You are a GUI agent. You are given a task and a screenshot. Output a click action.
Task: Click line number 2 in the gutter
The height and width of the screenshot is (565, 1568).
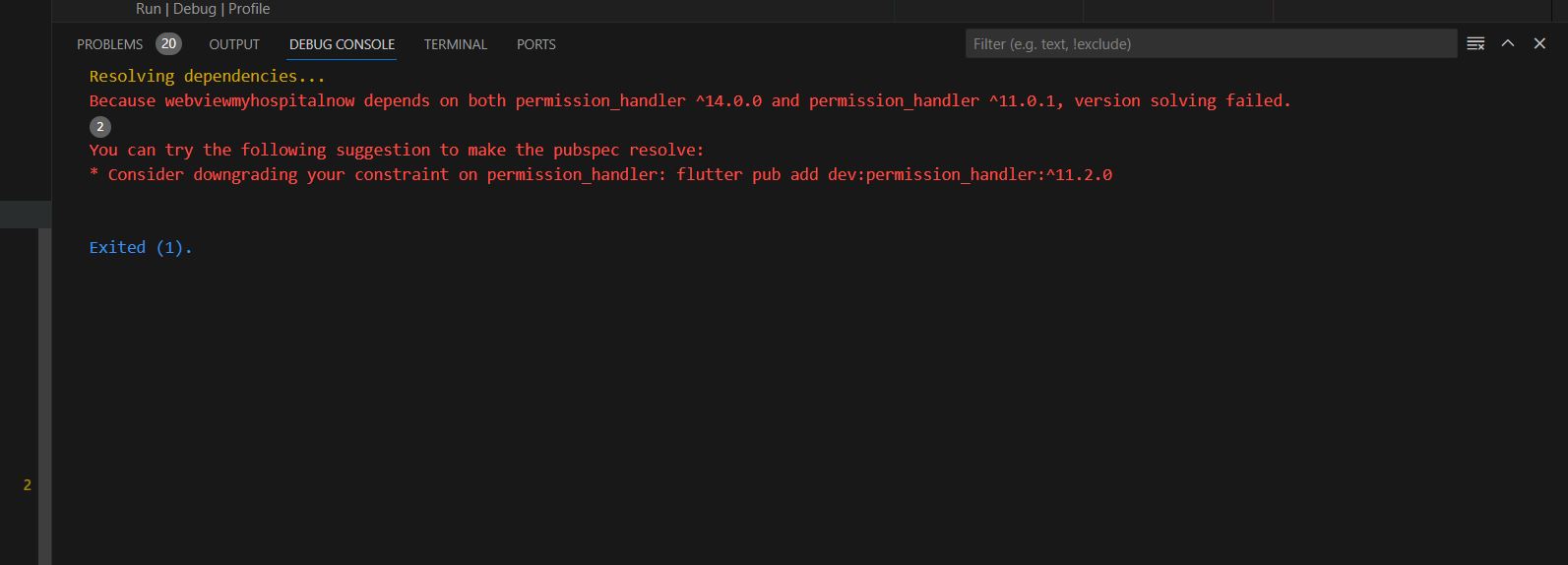pos(28,484)
